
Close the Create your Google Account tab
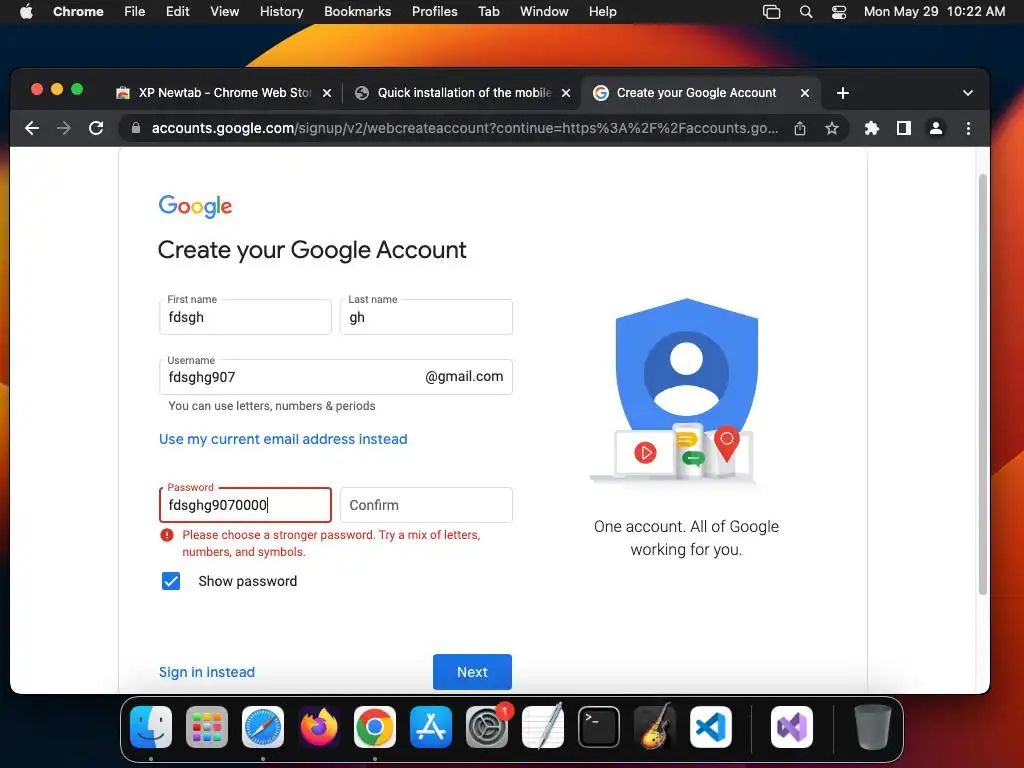805,93
